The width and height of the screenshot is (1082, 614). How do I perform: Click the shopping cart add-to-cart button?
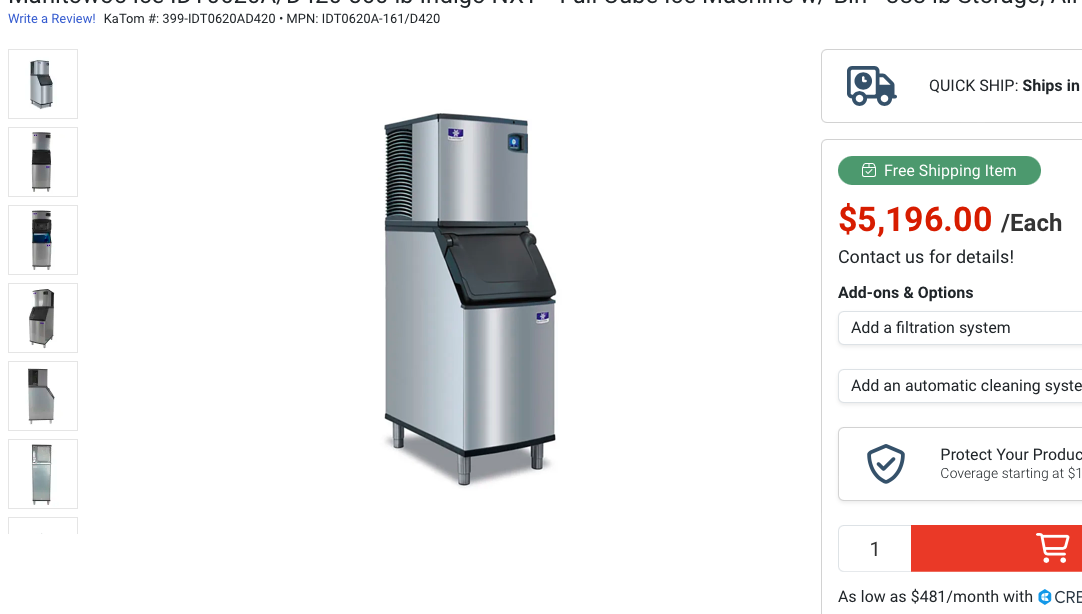[996, 548]
